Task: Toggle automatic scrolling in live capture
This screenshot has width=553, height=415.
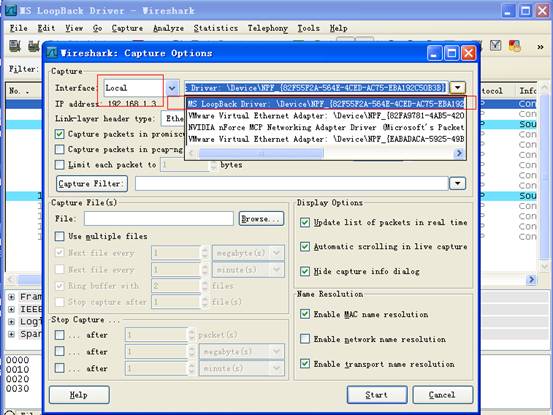Action: point(305,246)
